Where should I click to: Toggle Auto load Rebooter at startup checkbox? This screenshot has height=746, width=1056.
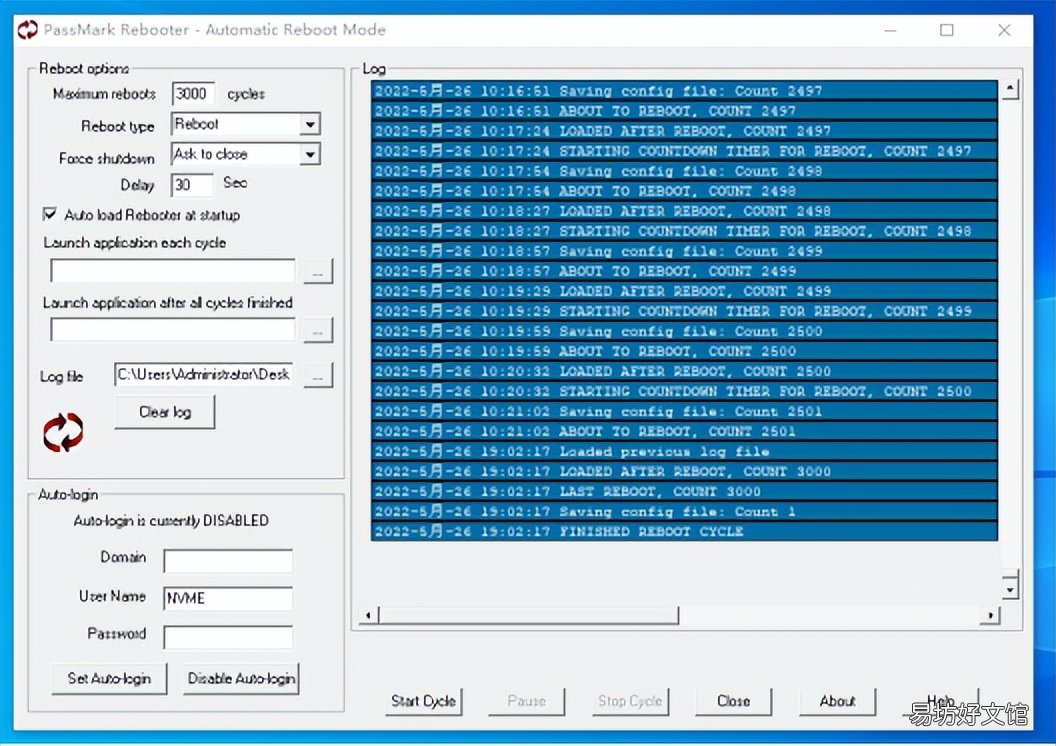[x=49, y=214]
